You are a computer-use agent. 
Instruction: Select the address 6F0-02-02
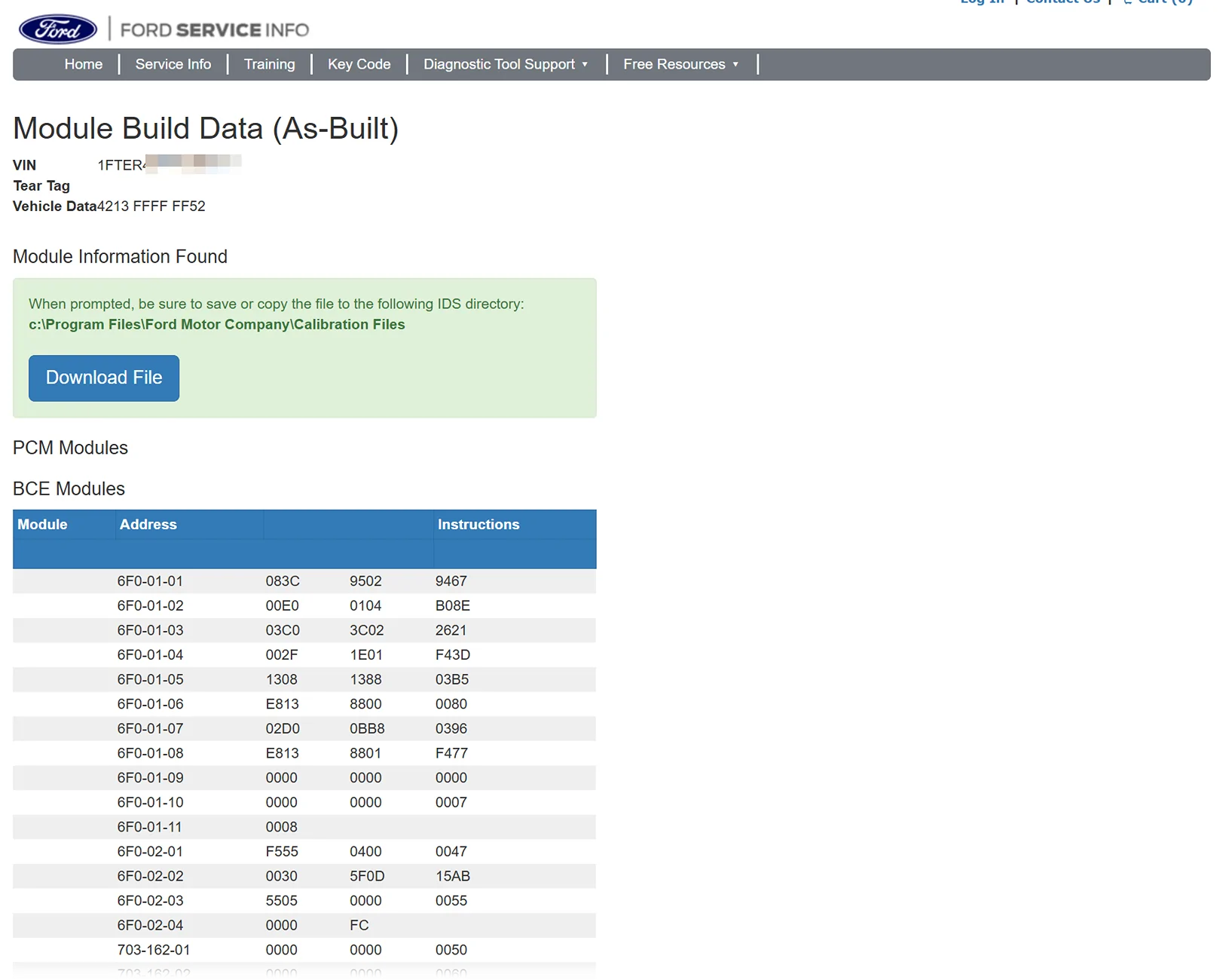pyautogui.click(x=150, y=876)
